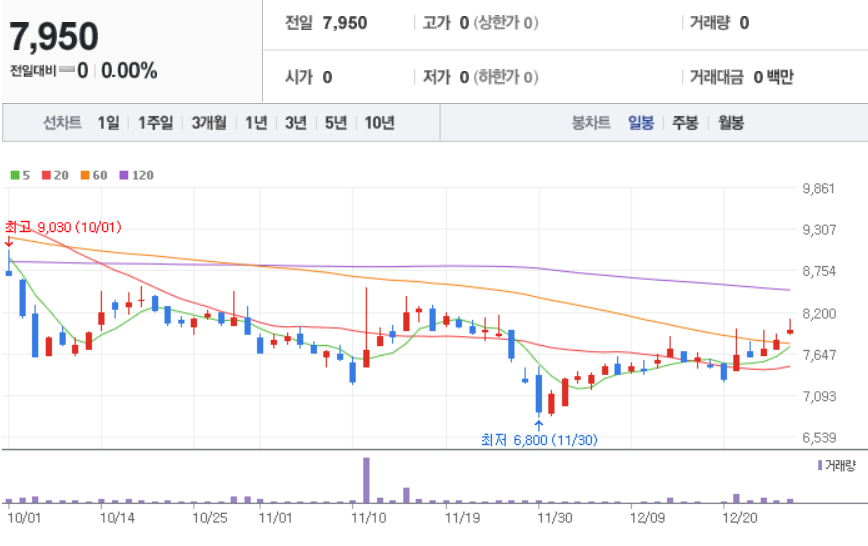Click the 12/09 date axis label

coord(647,518)
